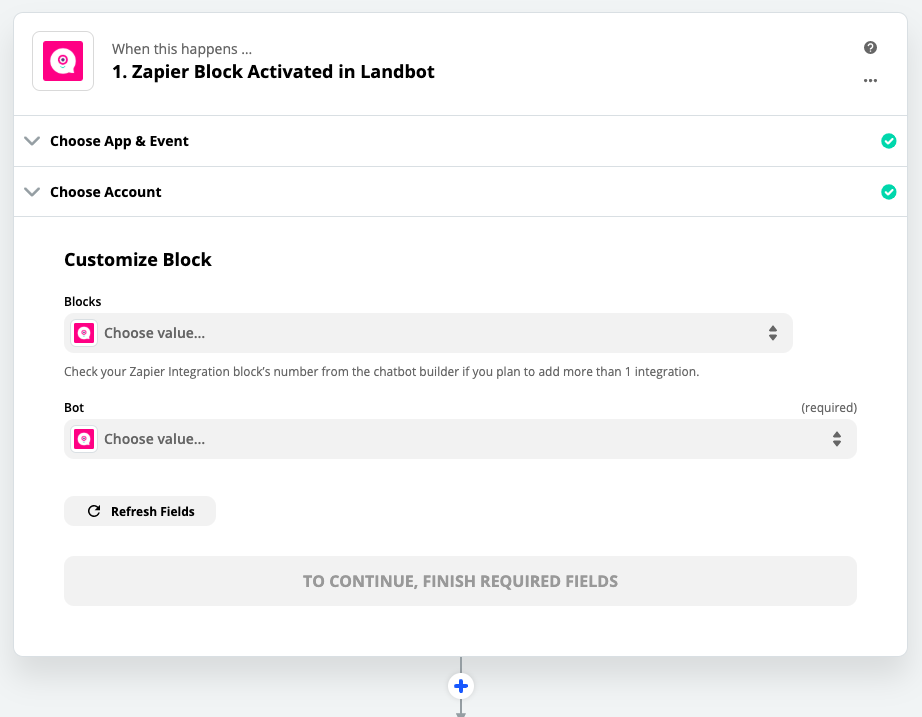
Task: Open the Choose Account section
Action: click(x=460, y=192)
